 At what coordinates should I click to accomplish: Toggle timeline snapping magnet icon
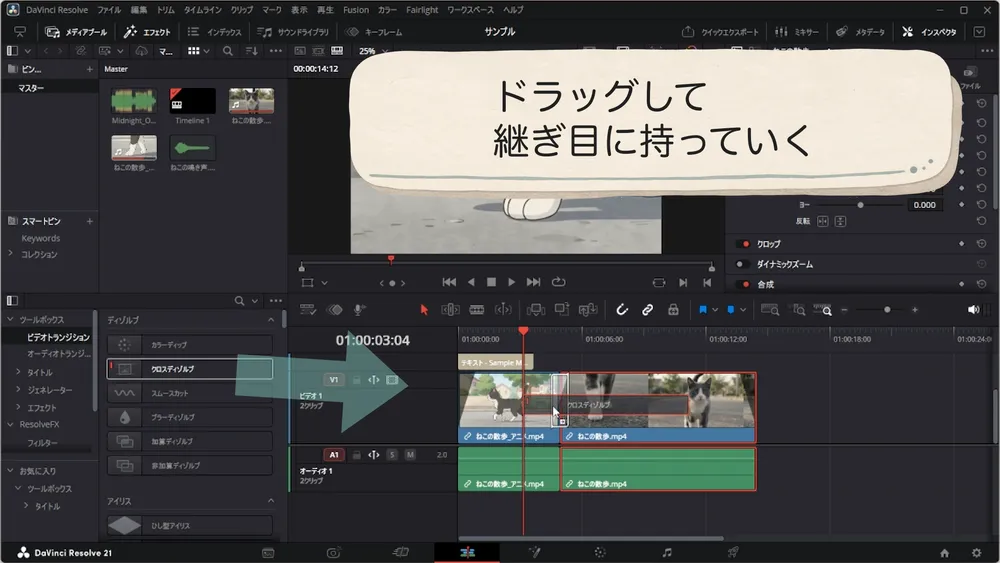tap(622, 310)
